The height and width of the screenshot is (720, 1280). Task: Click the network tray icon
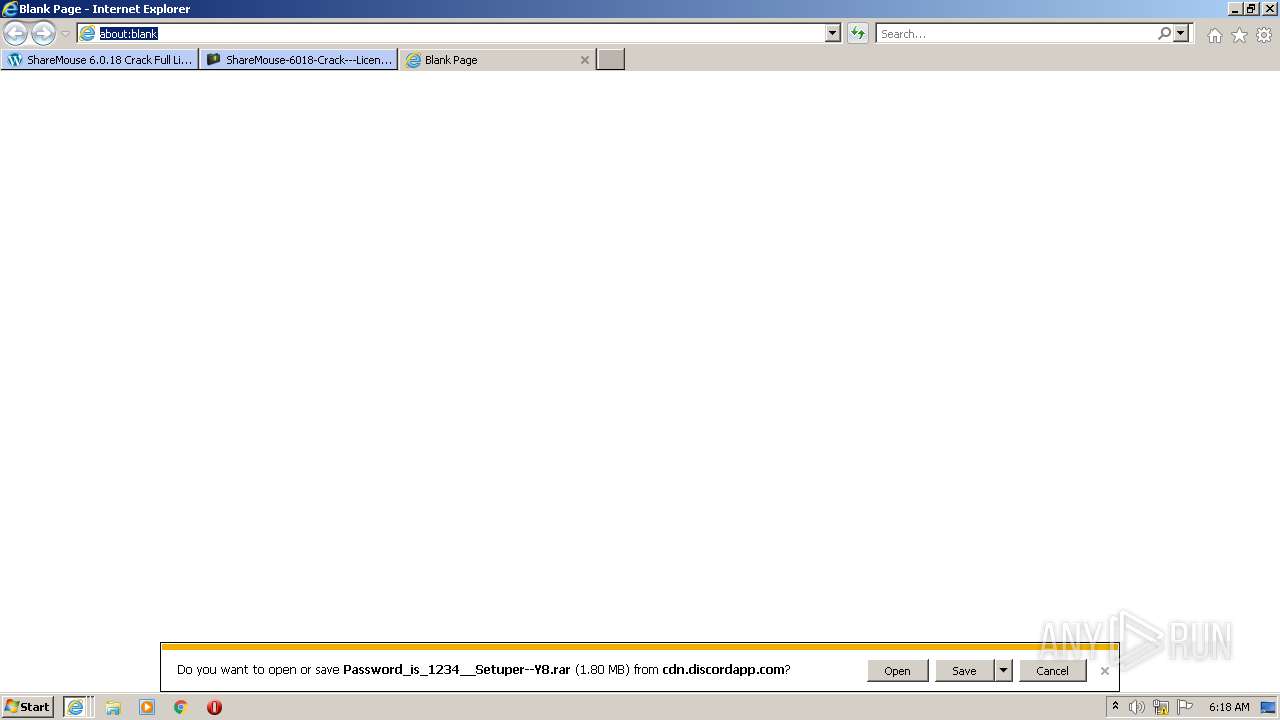[x=1161, y=707]
